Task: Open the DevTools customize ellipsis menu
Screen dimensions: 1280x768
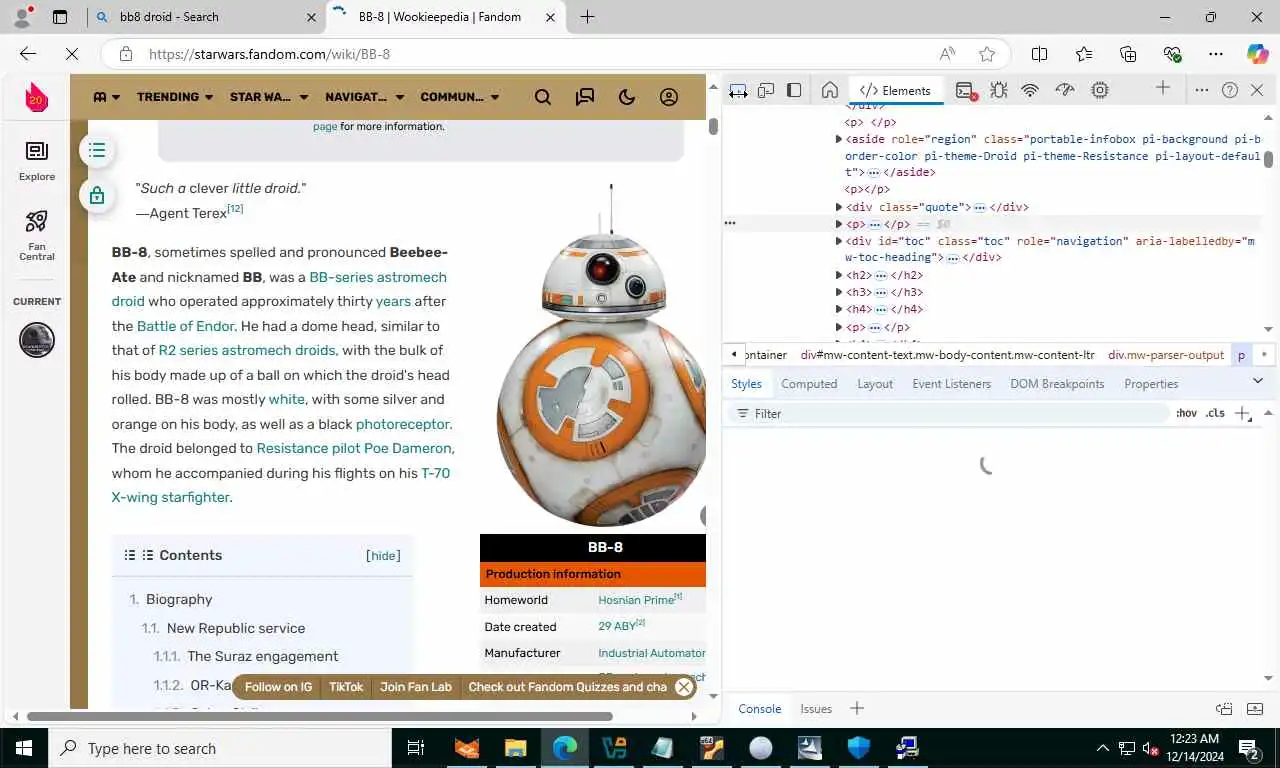Action: 1202,91
